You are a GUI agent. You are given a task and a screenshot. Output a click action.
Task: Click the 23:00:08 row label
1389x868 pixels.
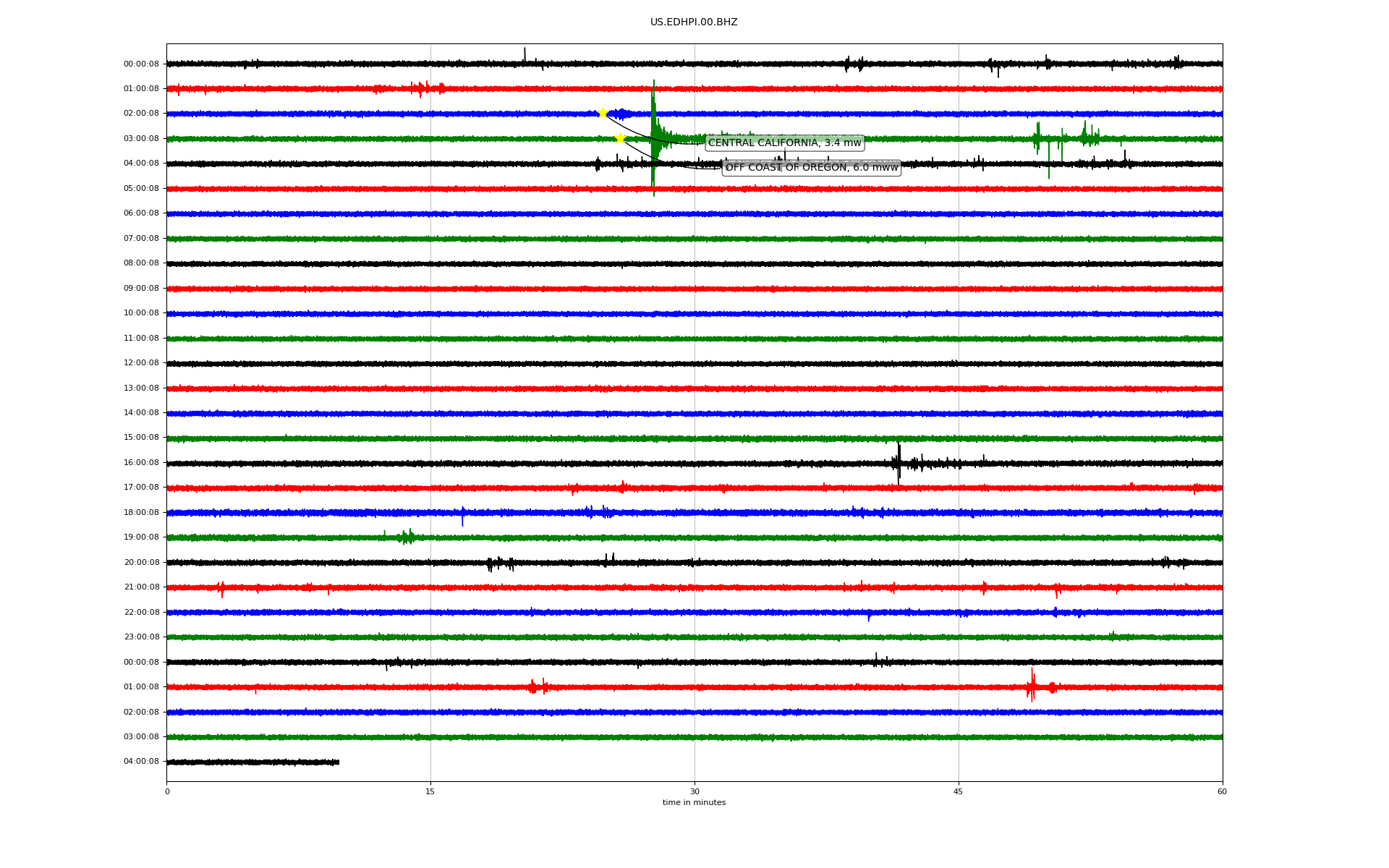coord(141,637)
